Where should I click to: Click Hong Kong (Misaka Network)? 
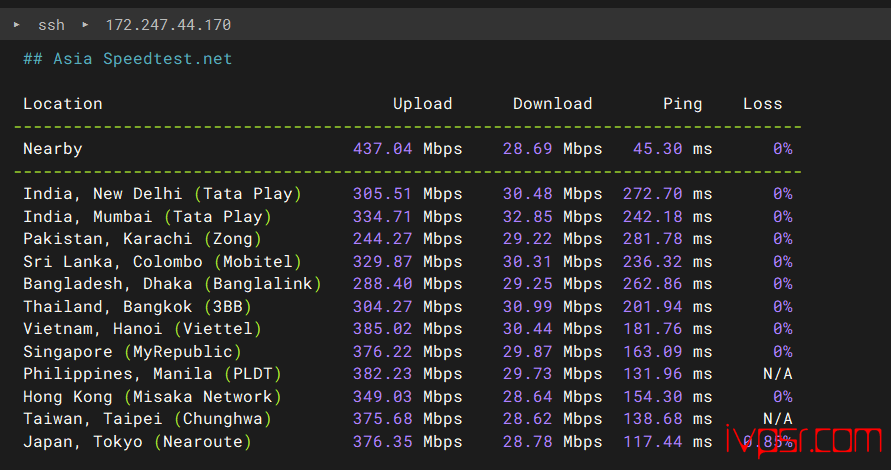pos(152,396)
